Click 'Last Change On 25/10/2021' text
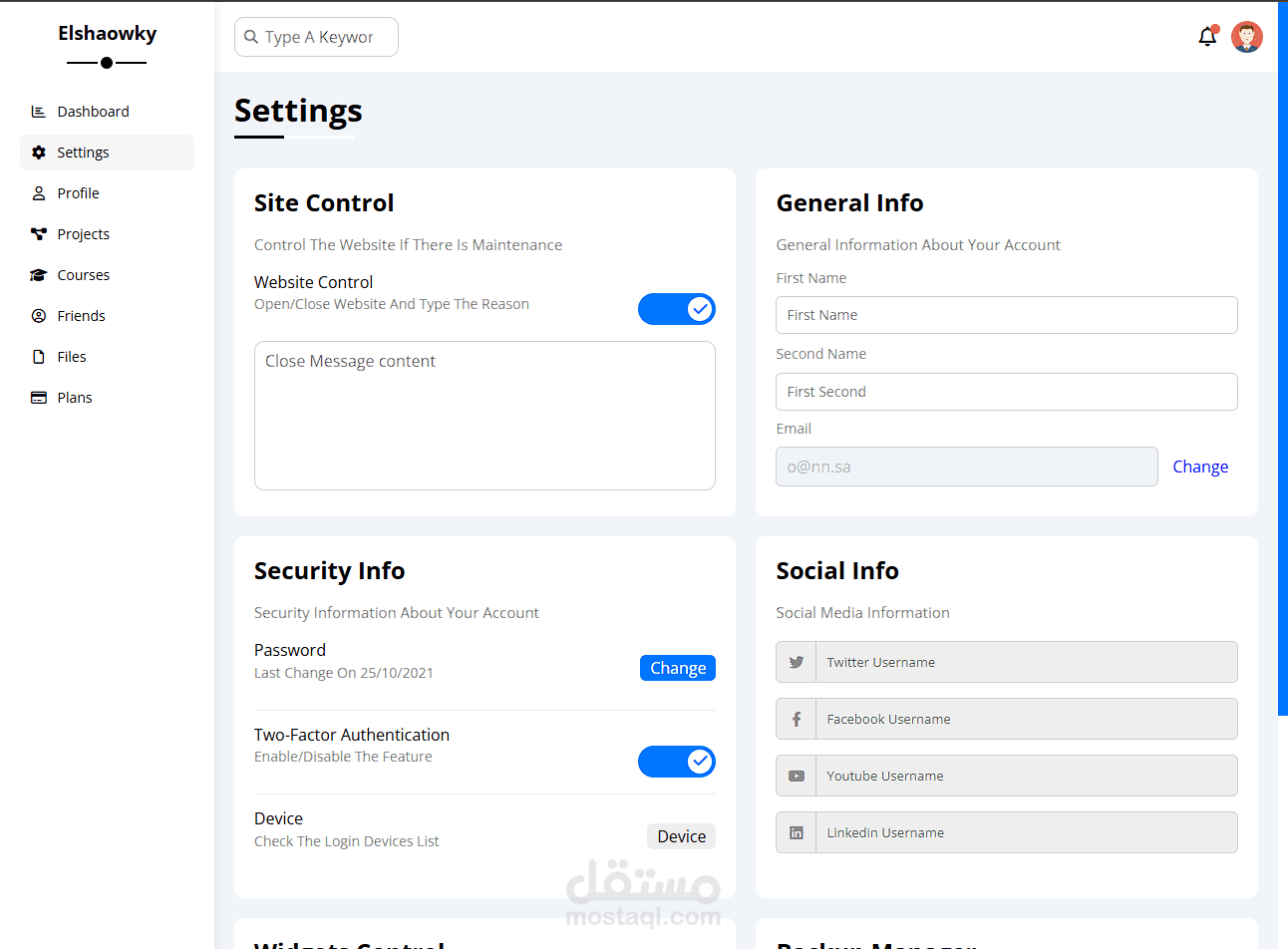The width and height of the screenshot is (1288, 949). pyautogui.click(x=344, y=673)
